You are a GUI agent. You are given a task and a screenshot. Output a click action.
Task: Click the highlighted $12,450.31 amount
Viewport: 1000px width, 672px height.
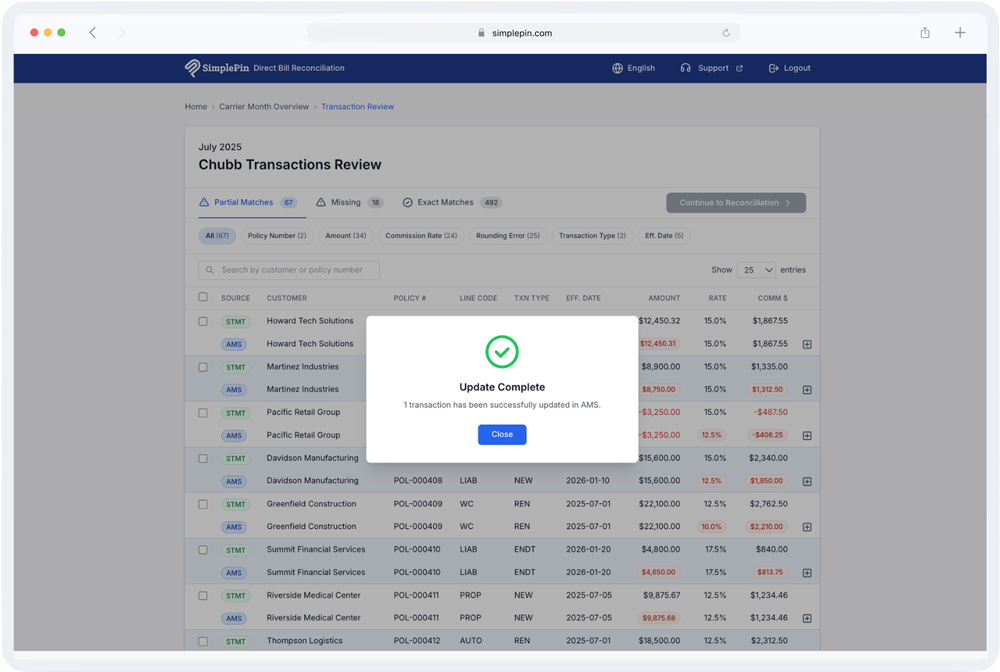pos(658,344)
